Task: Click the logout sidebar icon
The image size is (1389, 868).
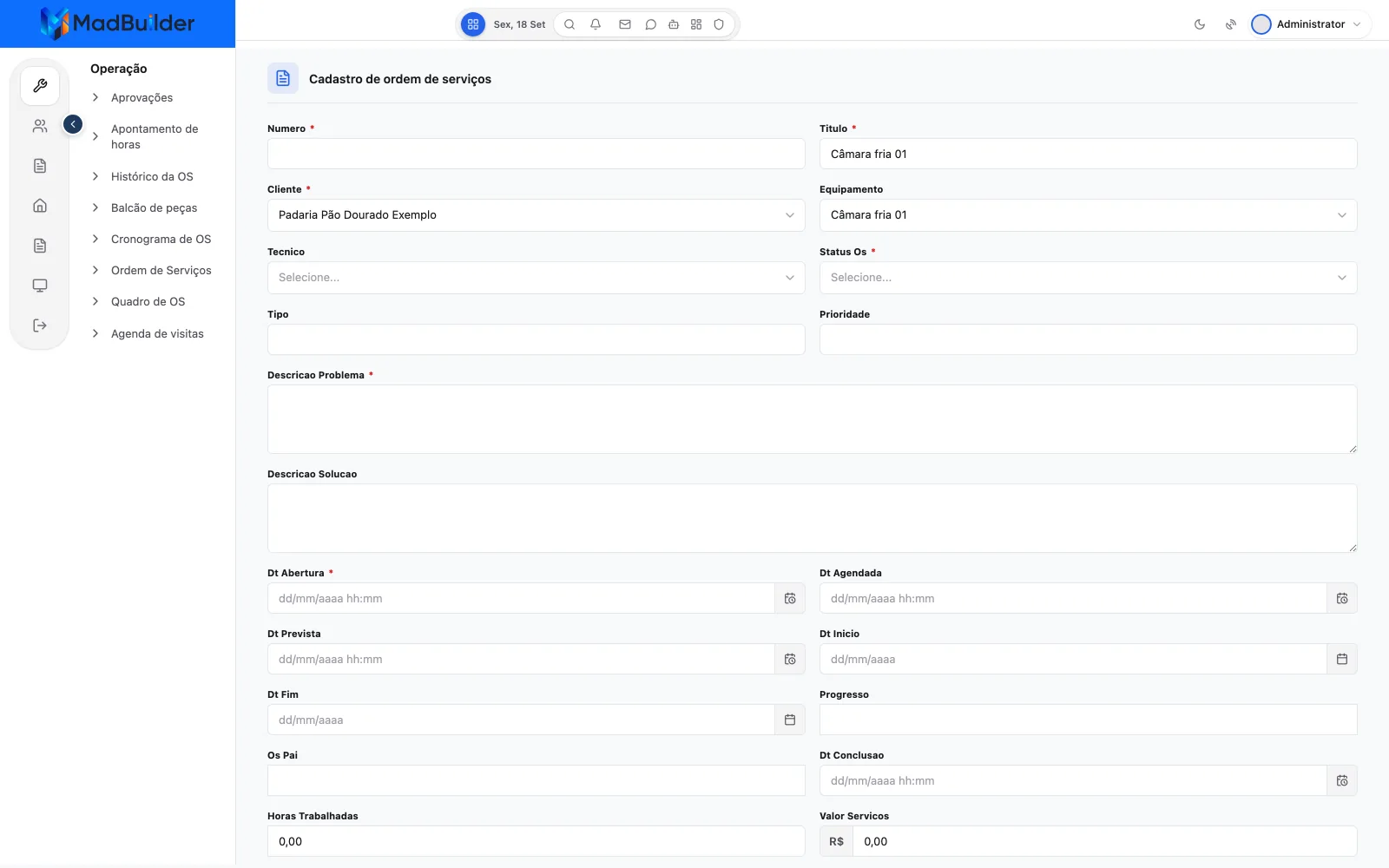Action: click(40, 325)
